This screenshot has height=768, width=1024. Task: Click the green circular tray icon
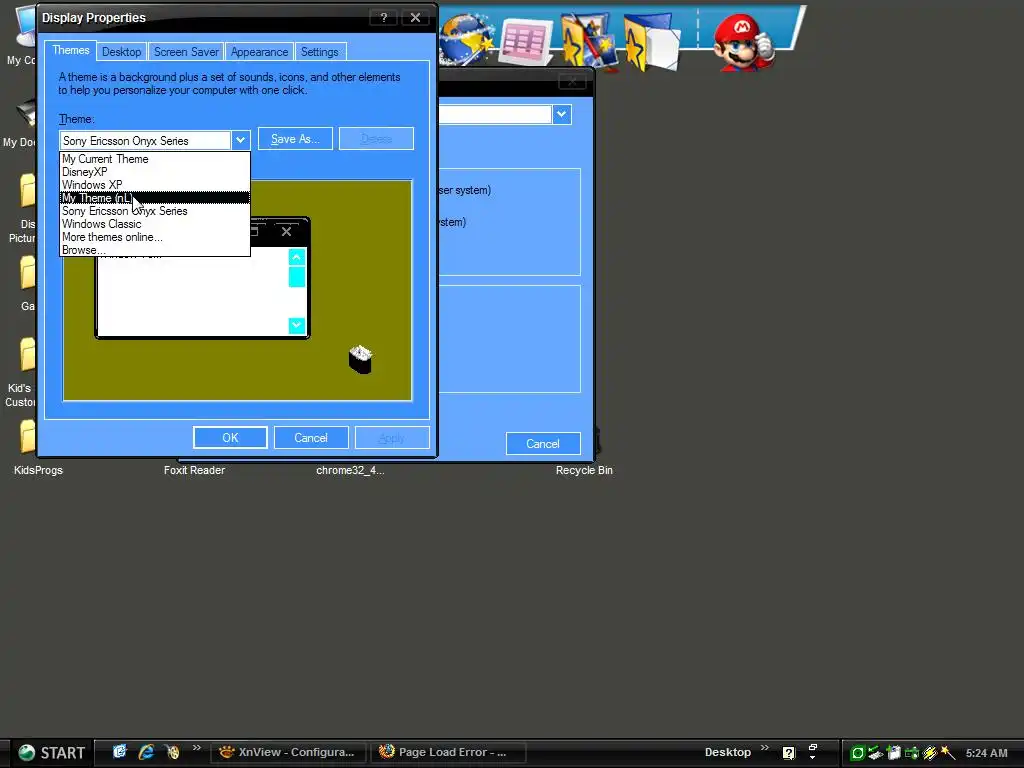pyautogui.click(x=858, y=753)
